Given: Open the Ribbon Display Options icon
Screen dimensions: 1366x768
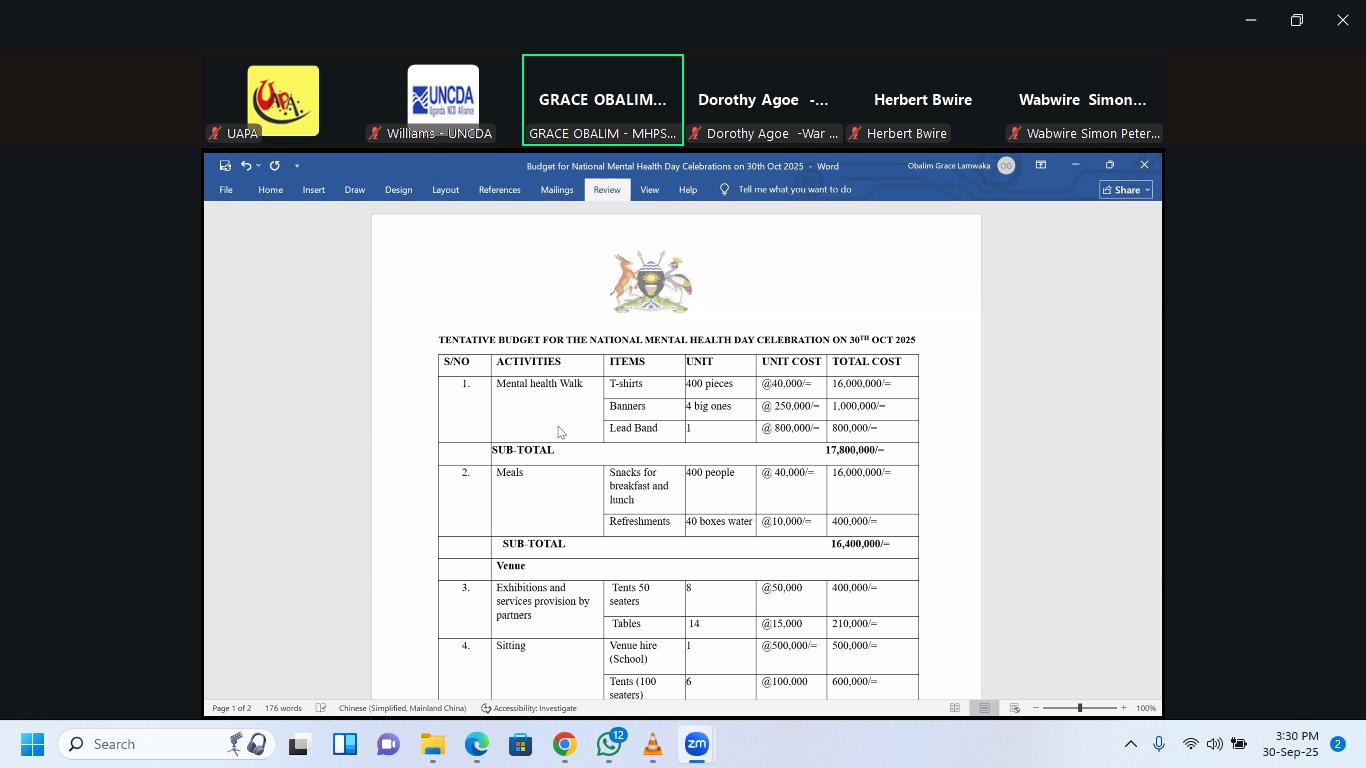Looking at the screenshot, I should [x=1041, y=165].
